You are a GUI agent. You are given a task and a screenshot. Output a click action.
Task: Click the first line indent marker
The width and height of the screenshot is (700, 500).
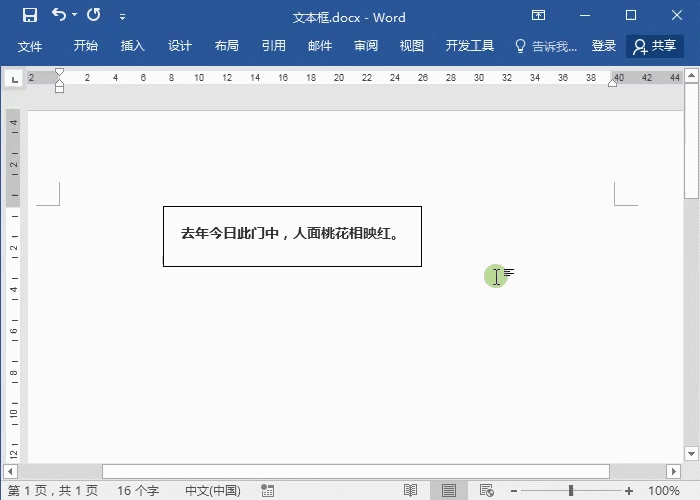[x=59, y=71]
